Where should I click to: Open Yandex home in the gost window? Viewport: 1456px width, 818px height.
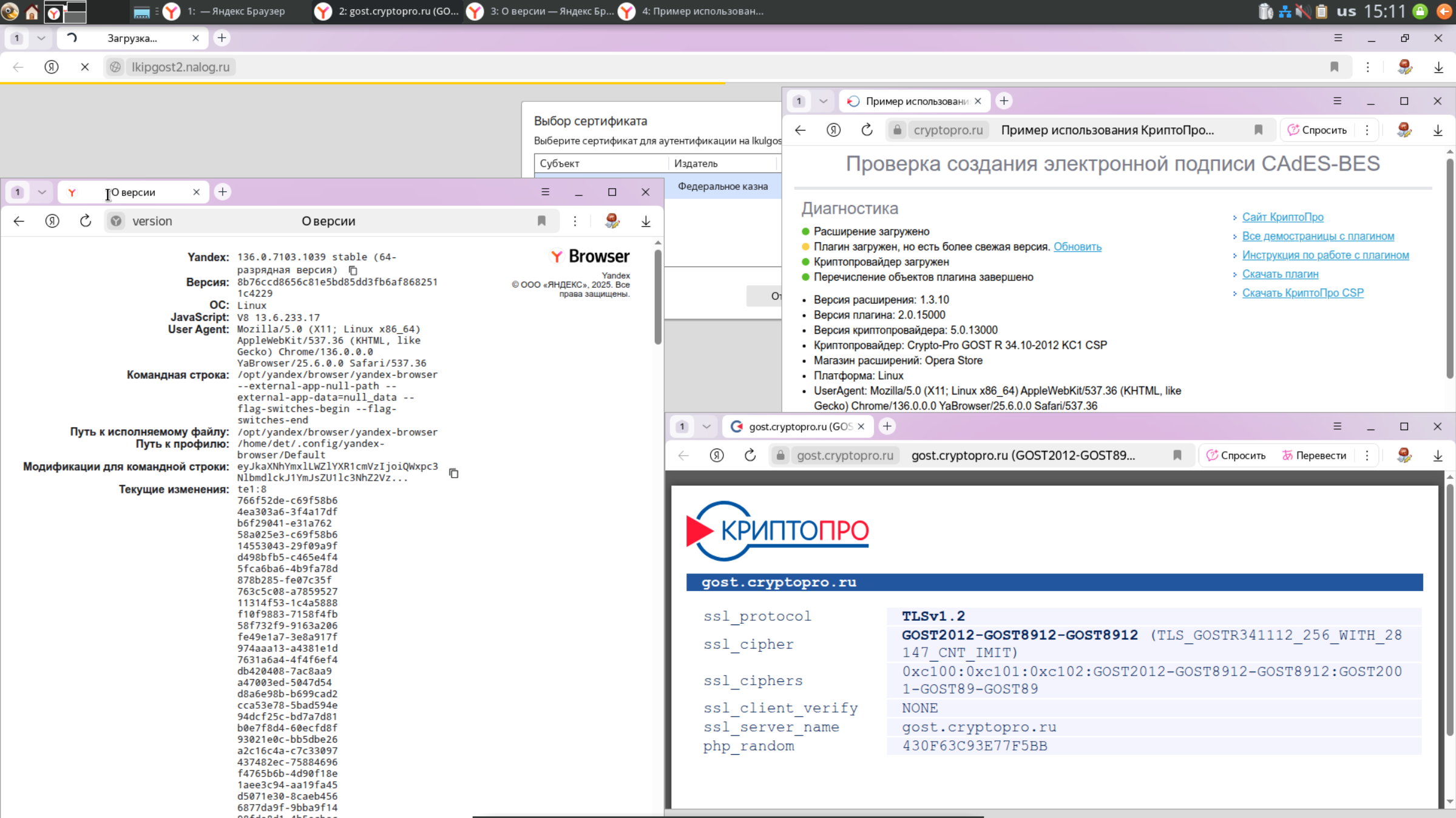coord(717,455)
